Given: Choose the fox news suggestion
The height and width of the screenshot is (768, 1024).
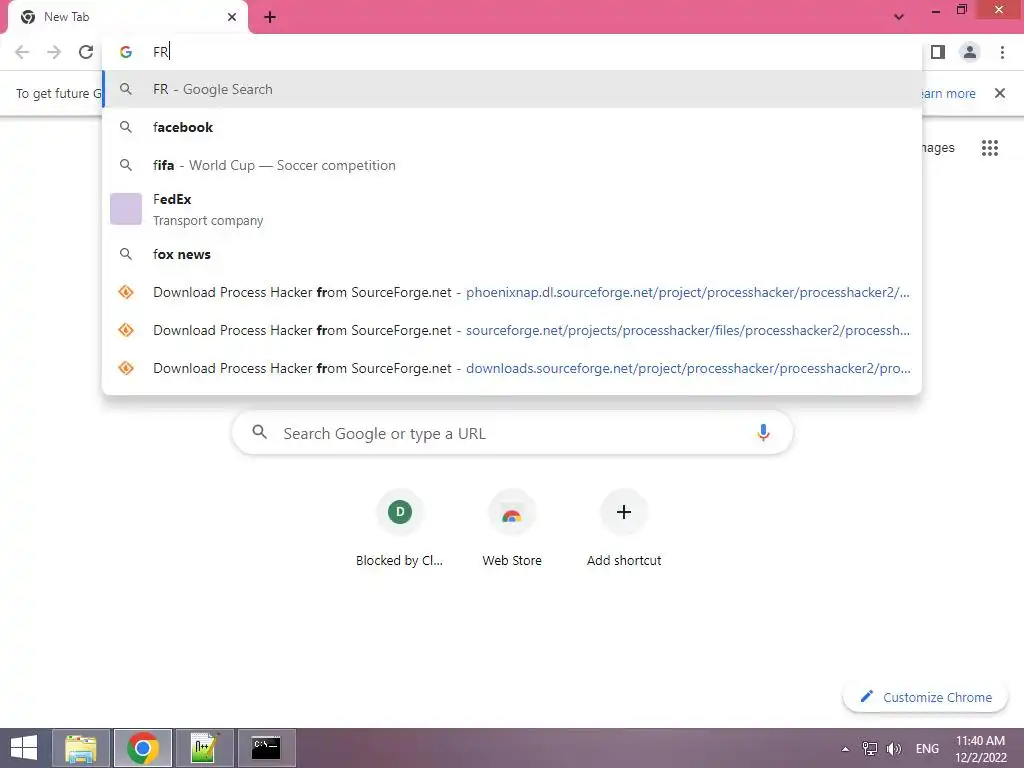Looking at the screenshot, I should coord(512,255).
